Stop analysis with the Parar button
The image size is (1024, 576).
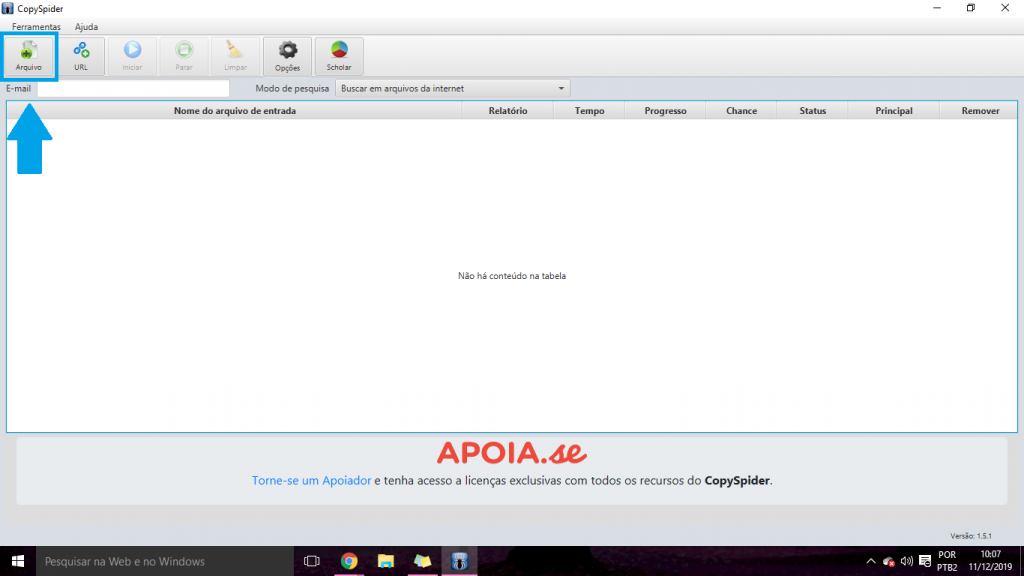click(x=184, y=56)
